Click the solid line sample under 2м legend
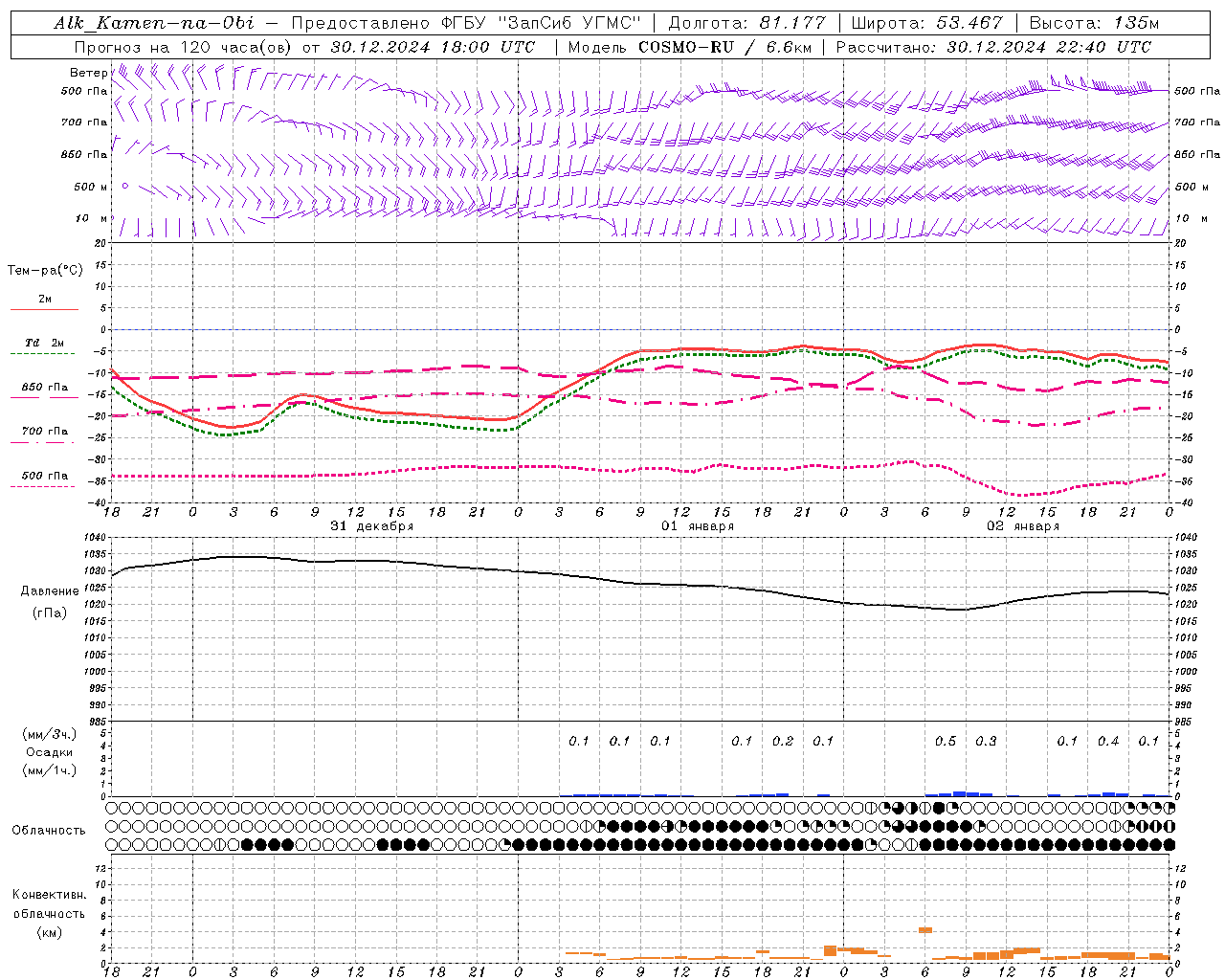 pyautogui.click(x=44, y=310)
